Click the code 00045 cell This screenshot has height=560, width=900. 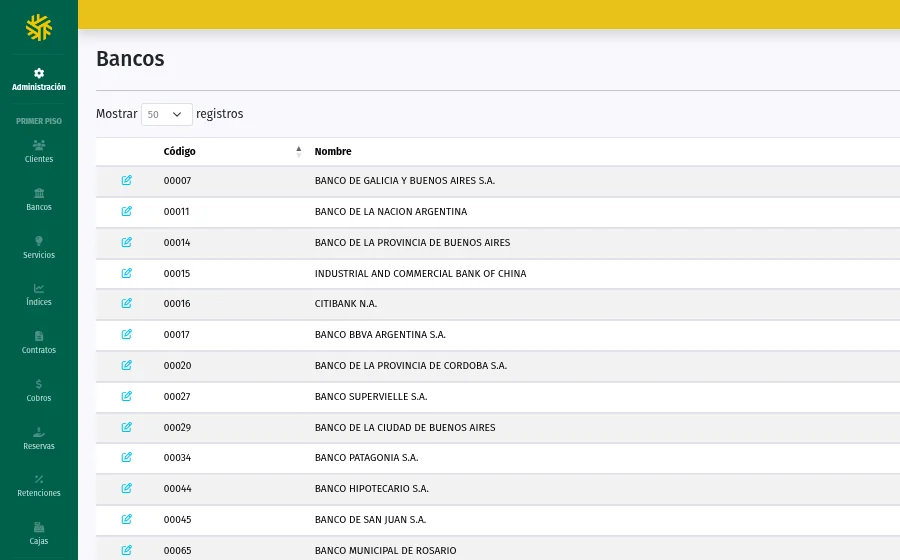pyautogui.click(x=177, y=520)
